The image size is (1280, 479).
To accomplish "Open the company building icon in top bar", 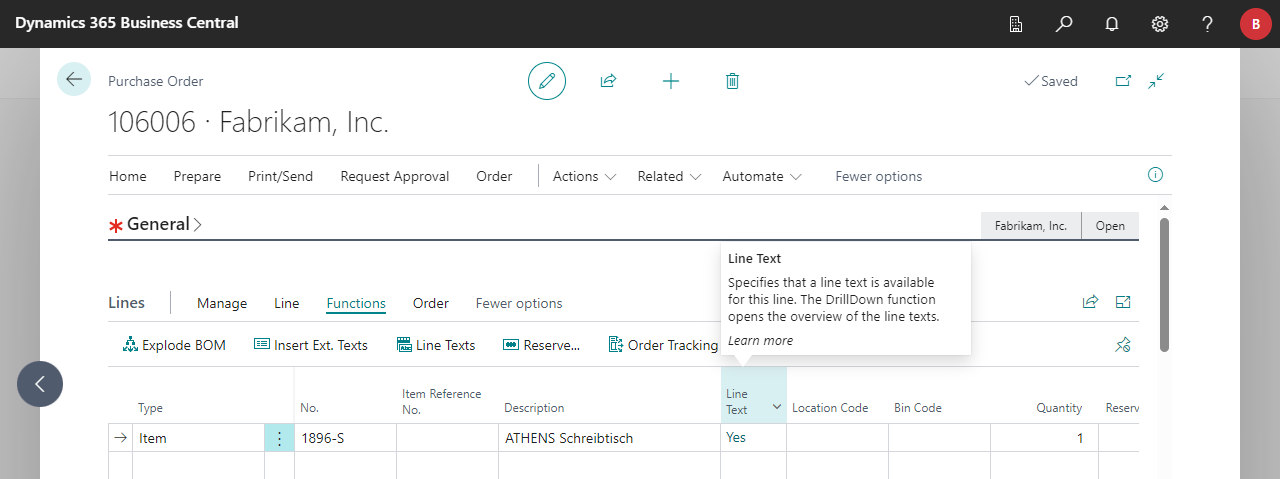I will pyautogui.click(x=1016, y=23).
